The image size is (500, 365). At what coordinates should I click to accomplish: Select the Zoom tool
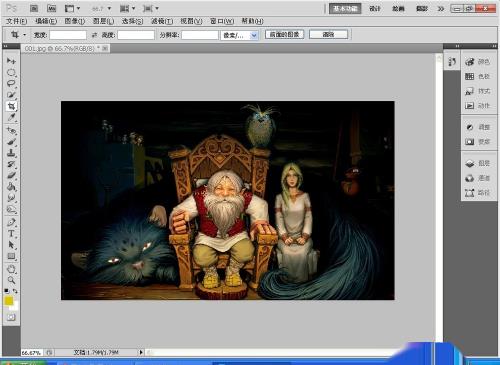click(x=11, y=280)
